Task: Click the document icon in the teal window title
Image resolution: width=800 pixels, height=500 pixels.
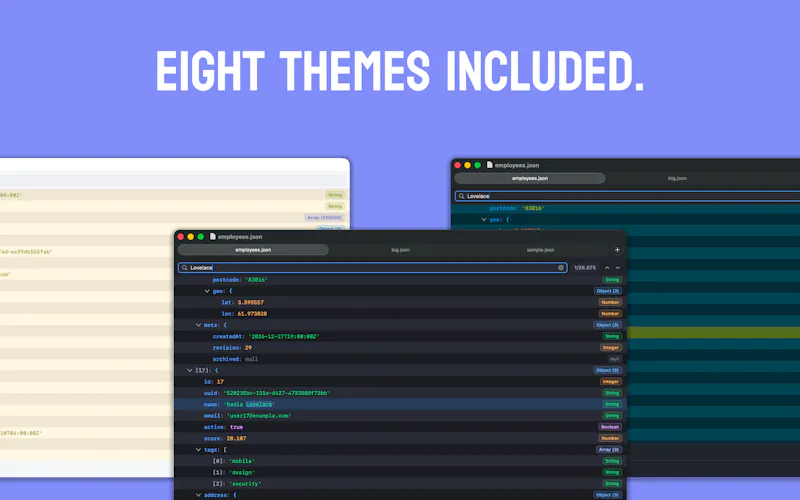Action: click(x=489, y=165)
